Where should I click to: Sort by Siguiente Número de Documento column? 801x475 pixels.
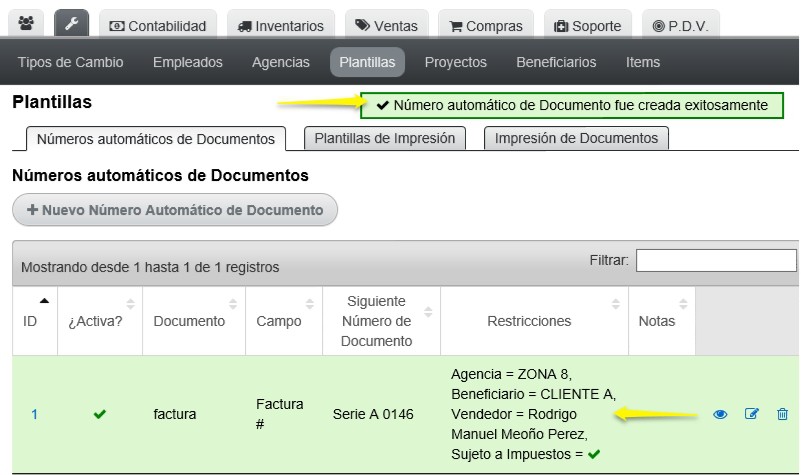(x=382, y=321)
